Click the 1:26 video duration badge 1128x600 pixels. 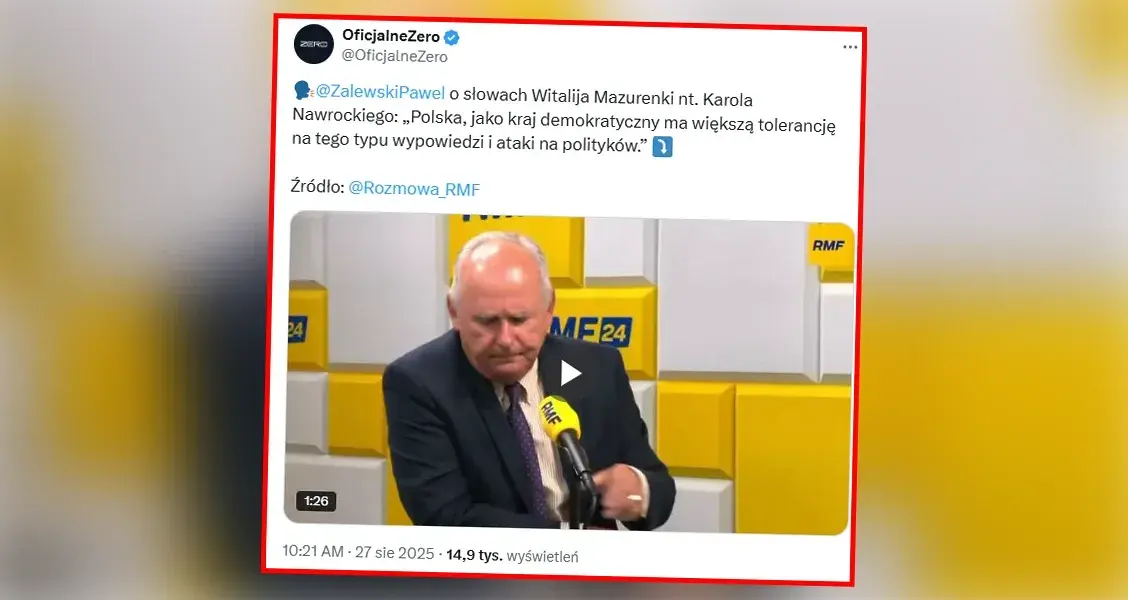[316, 501]
